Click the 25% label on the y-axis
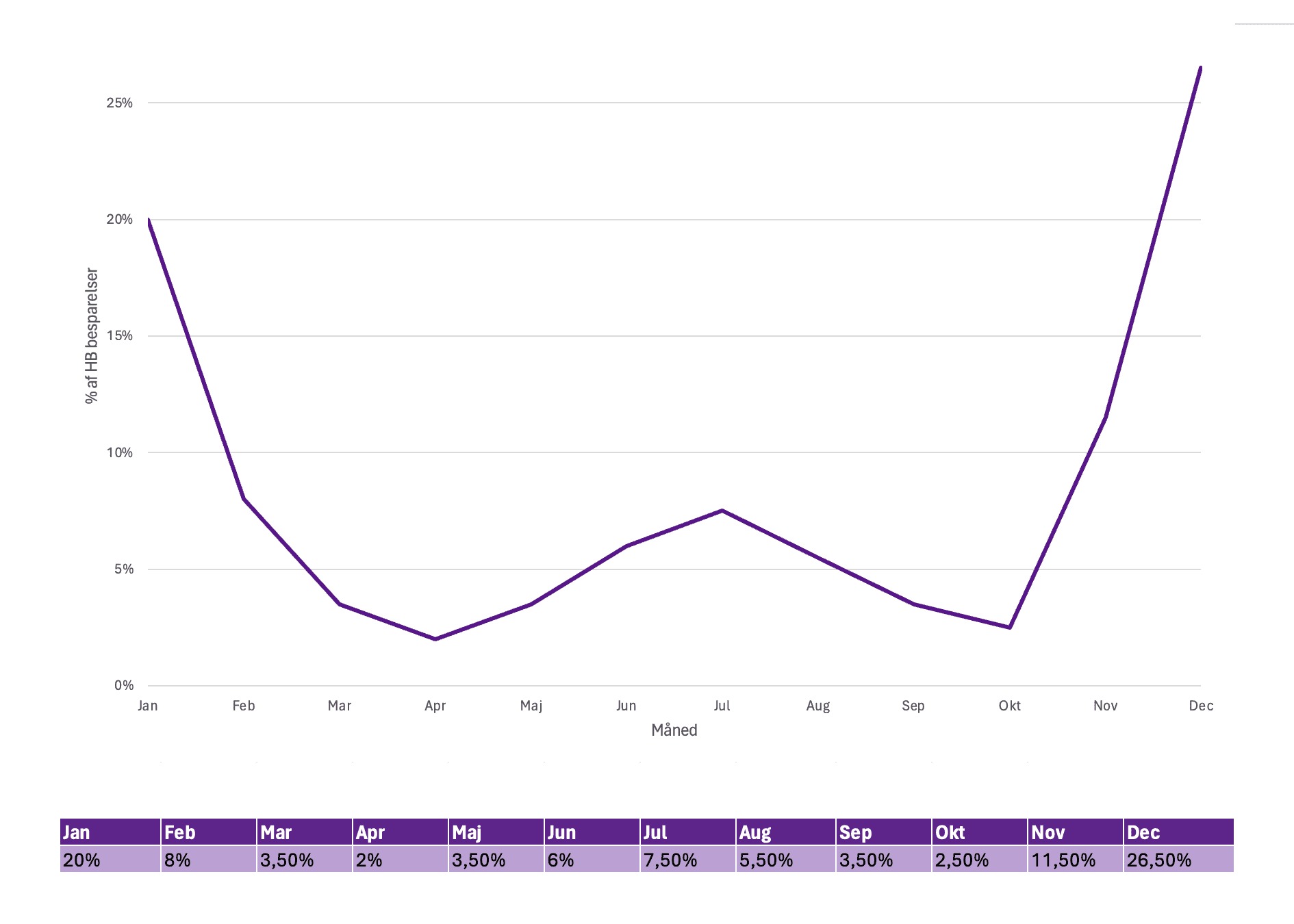The image size is (1294, 924). pos(119,103)
